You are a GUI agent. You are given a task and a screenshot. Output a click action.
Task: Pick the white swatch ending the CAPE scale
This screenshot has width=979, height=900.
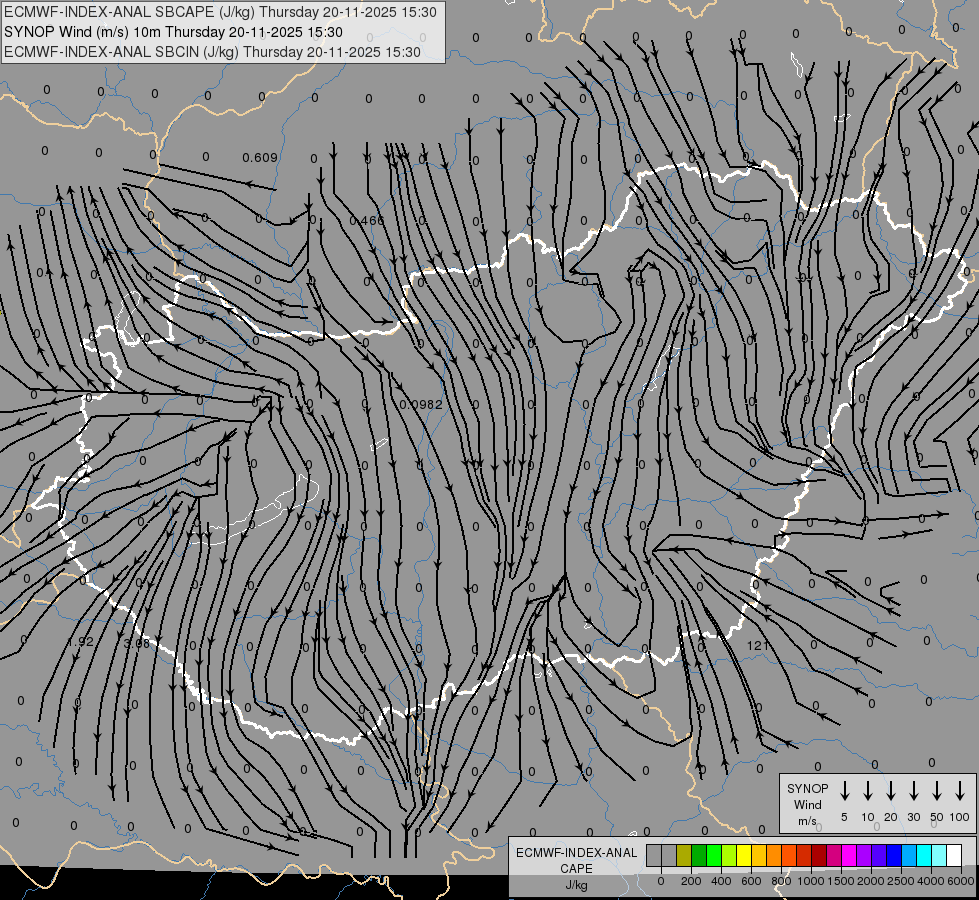coord(953,855)
